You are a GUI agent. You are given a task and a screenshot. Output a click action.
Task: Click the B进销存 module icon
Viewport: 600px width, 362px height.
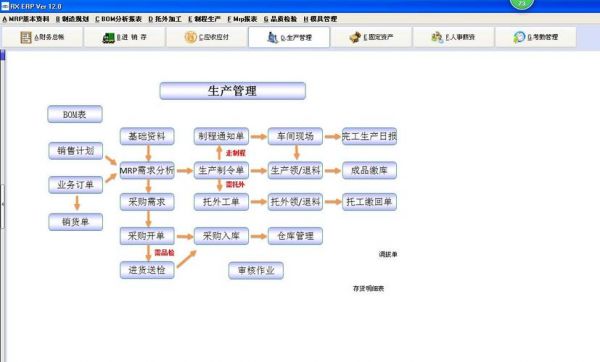click(109, 38)
